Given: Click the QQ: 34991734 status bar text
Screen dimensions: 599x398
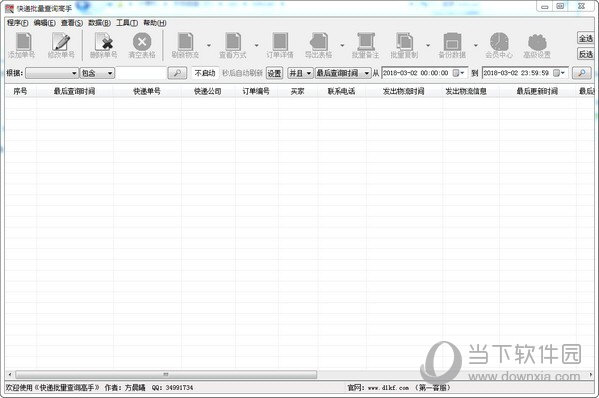Looking at the screenshot, I should pyautogui.click(x=172, y=388).
